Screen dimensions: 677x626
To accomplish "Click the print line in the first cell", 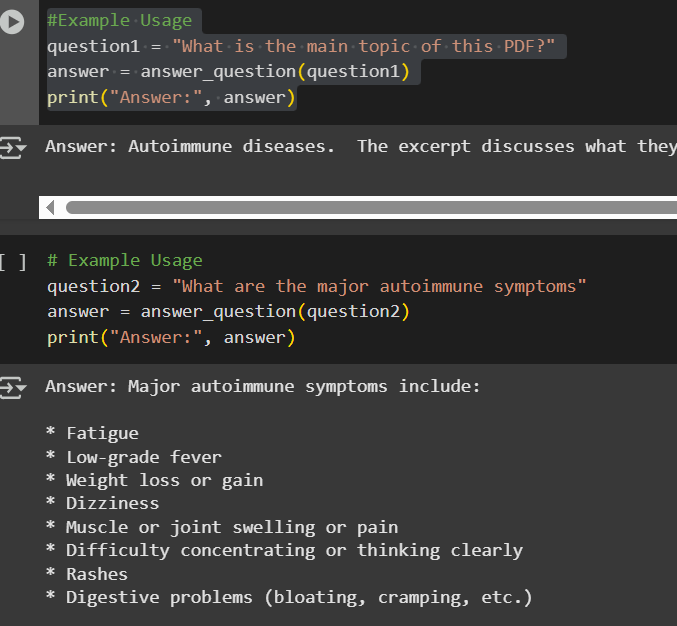I will (x=171, y=98).
